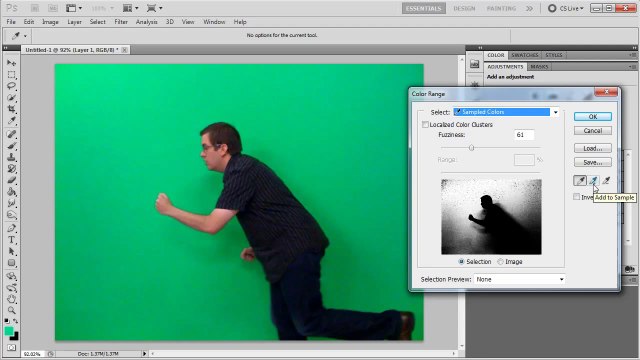Click the Load... button
Screen dimensions: 640x360
[593, 148]
